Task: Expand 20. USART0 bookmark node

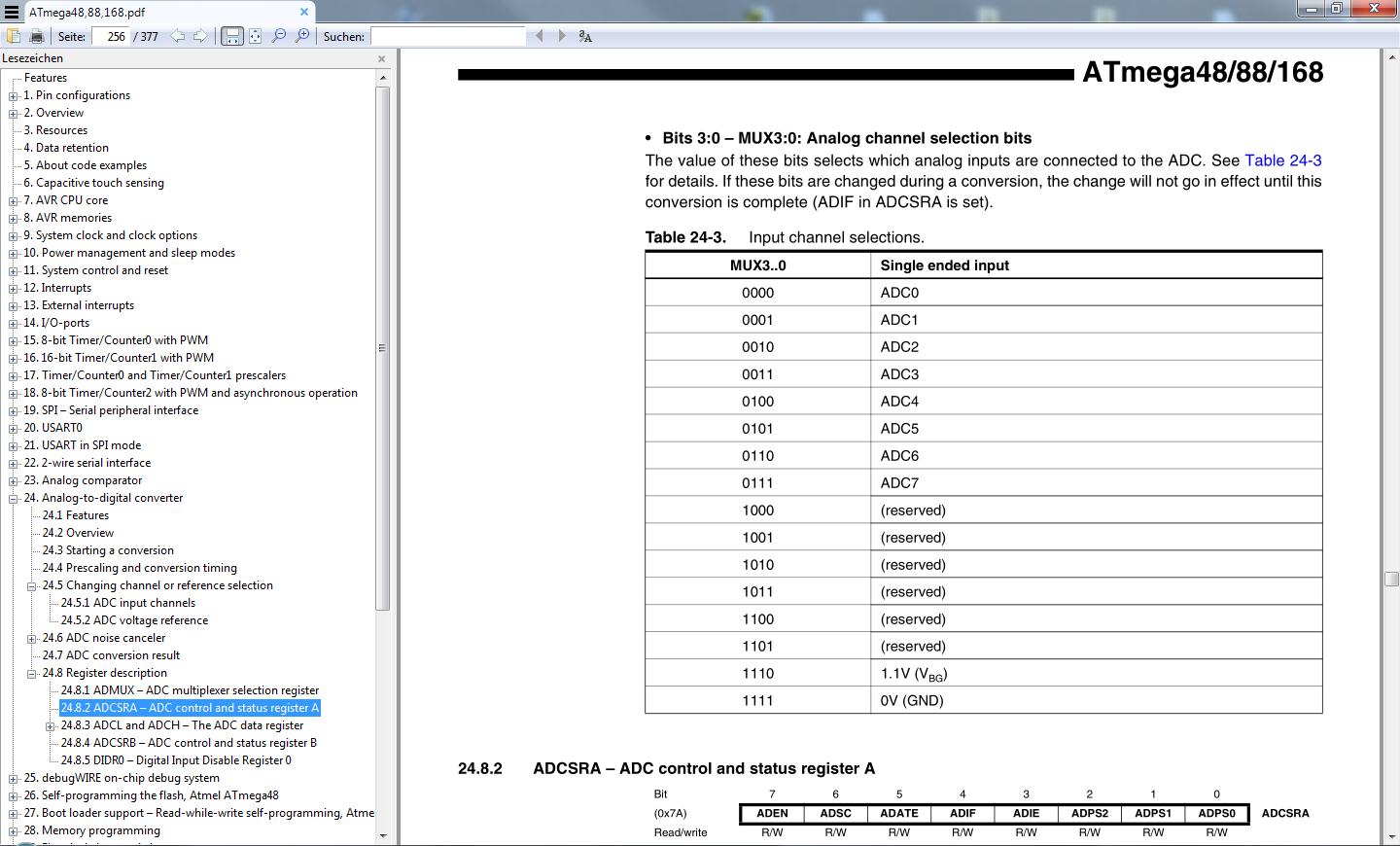Action: point(14,428)
